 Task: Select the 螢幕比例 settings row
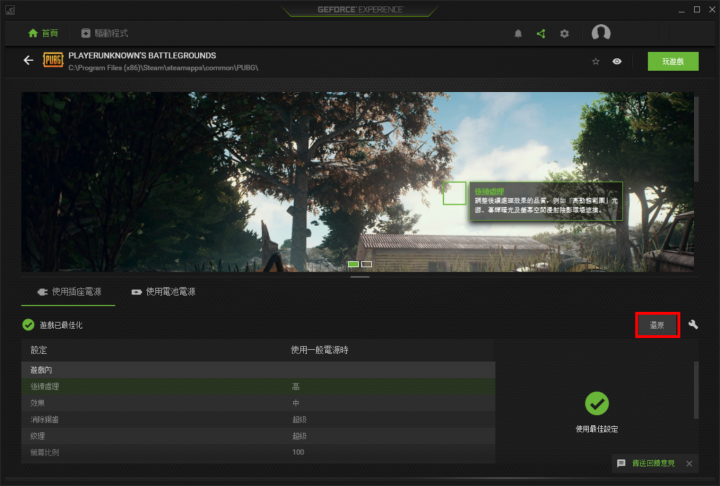[x=258, y=452]
